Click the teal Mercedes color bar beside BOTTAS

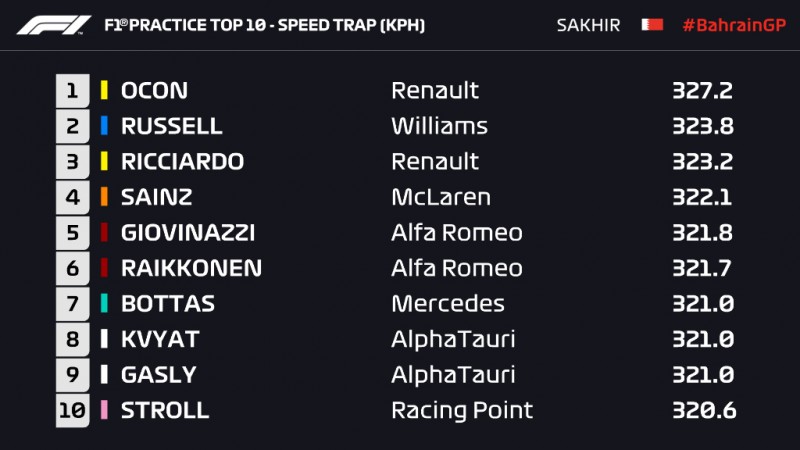[104, 303]
